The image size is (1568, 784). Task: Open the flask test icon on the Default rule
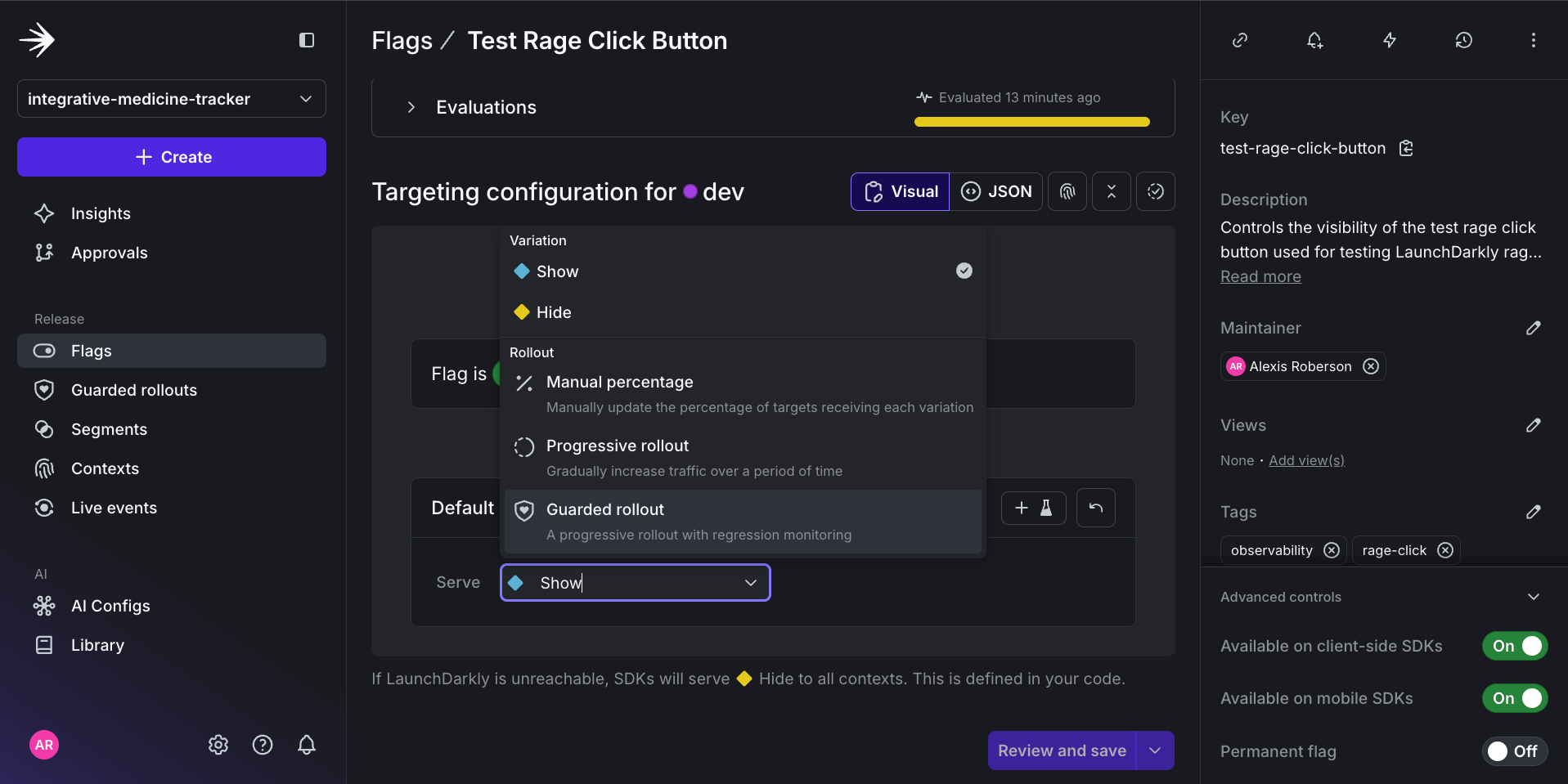(1046, 508)
